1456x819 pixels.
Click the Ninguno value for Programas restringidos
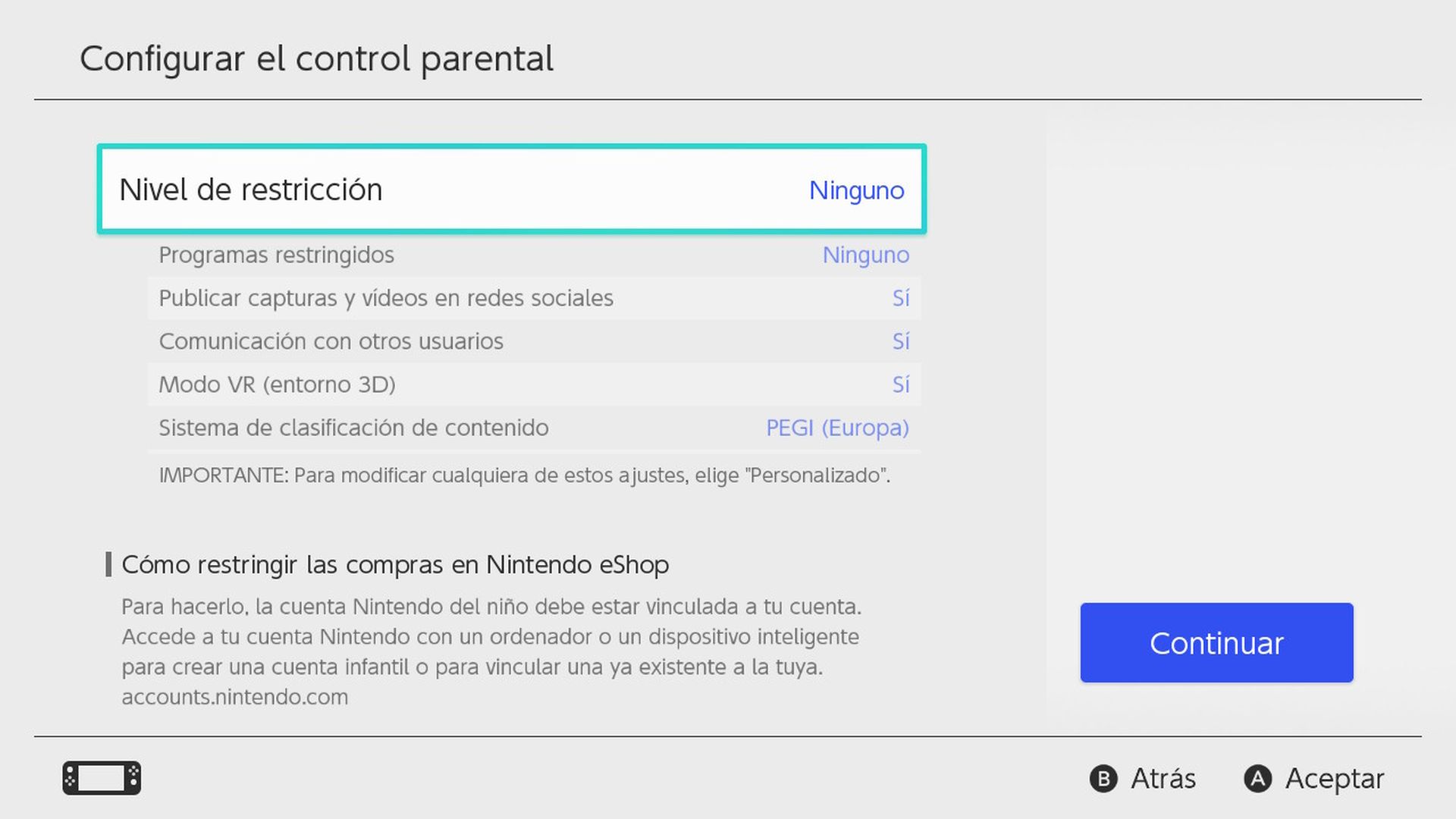866,255
